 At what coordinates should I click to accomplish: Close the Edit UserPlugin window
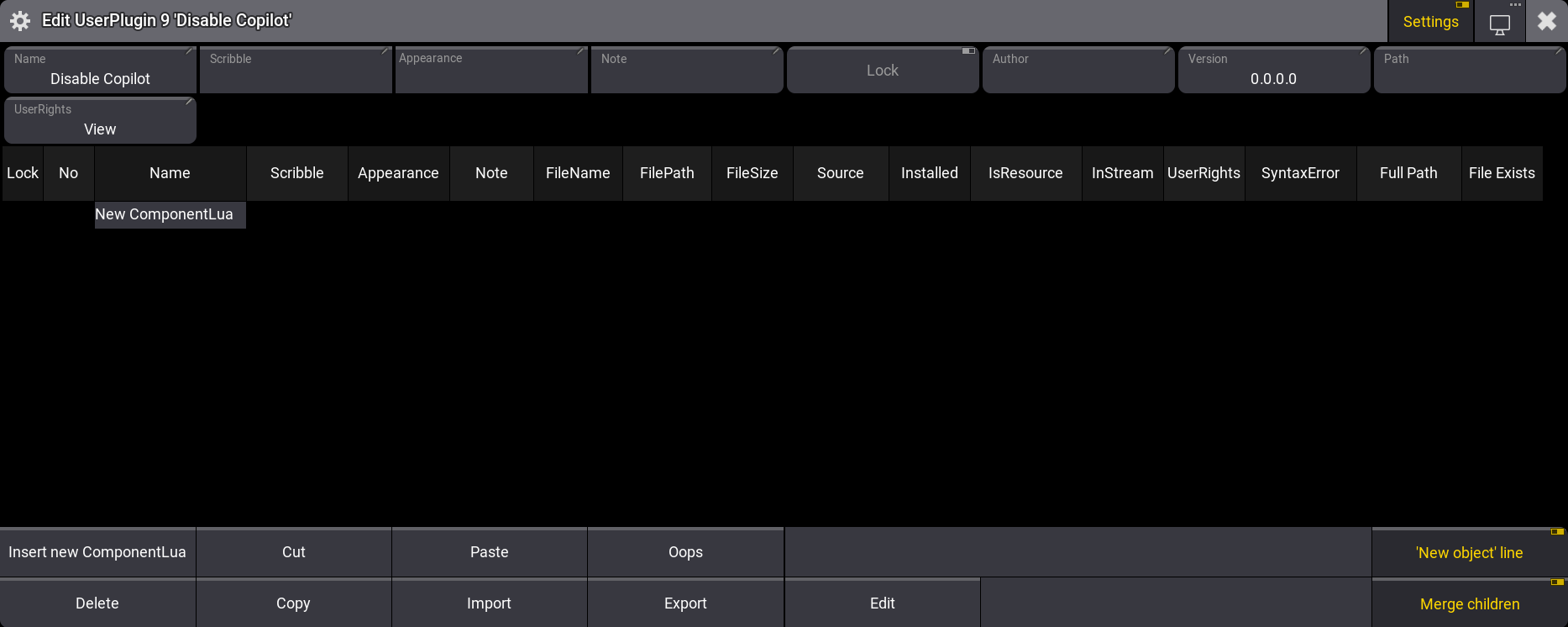(1546, 21)
